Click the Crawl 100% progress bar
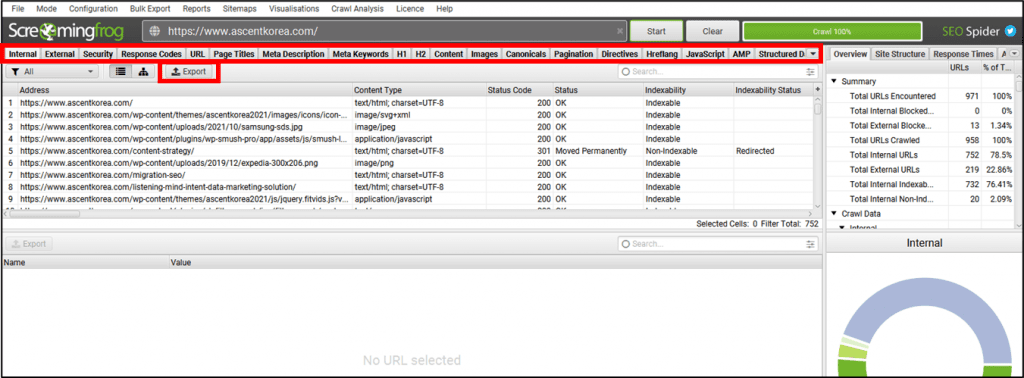 point(831,31)
